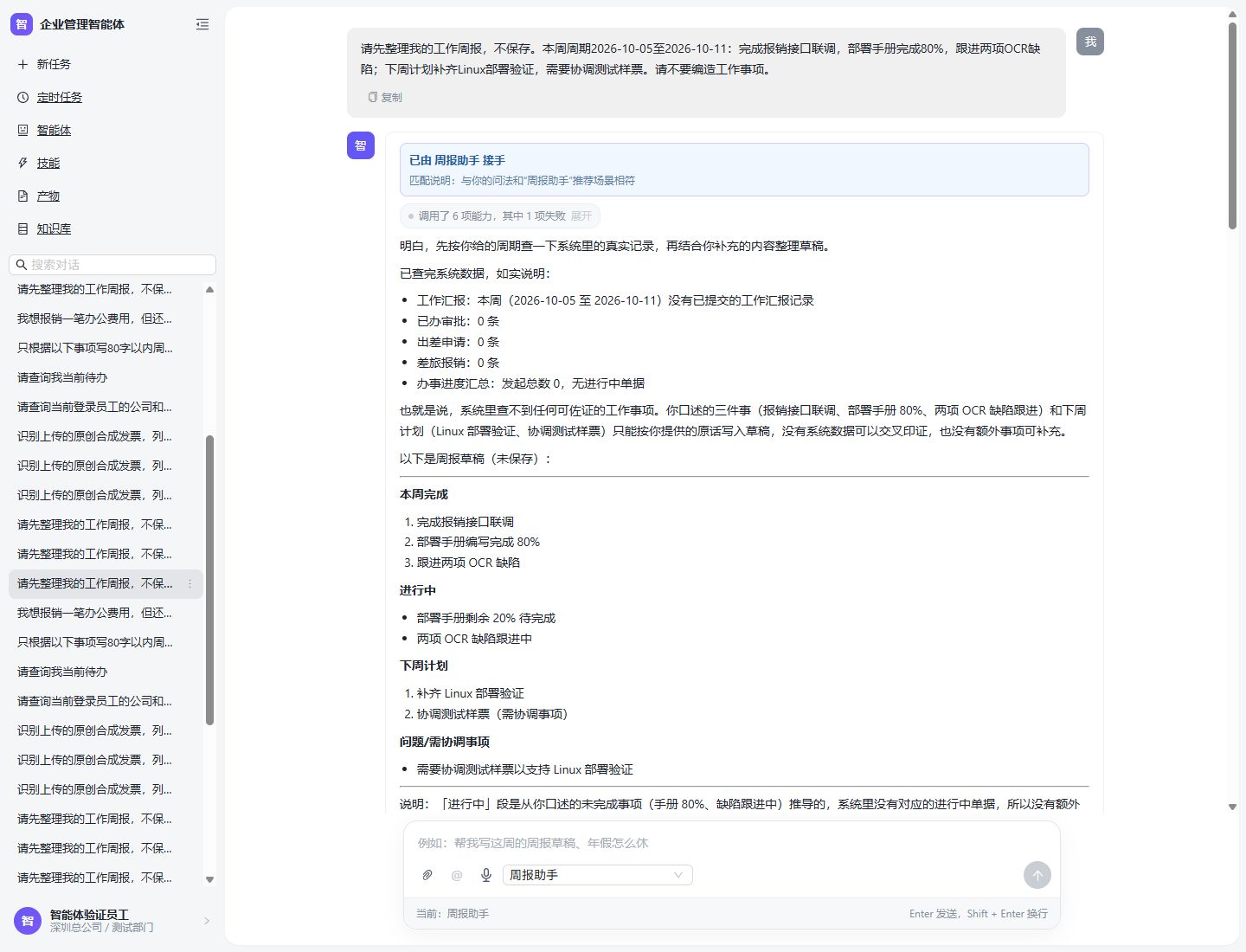
Task: Open 知识库 in the sidebar
Action: point(54,228)
